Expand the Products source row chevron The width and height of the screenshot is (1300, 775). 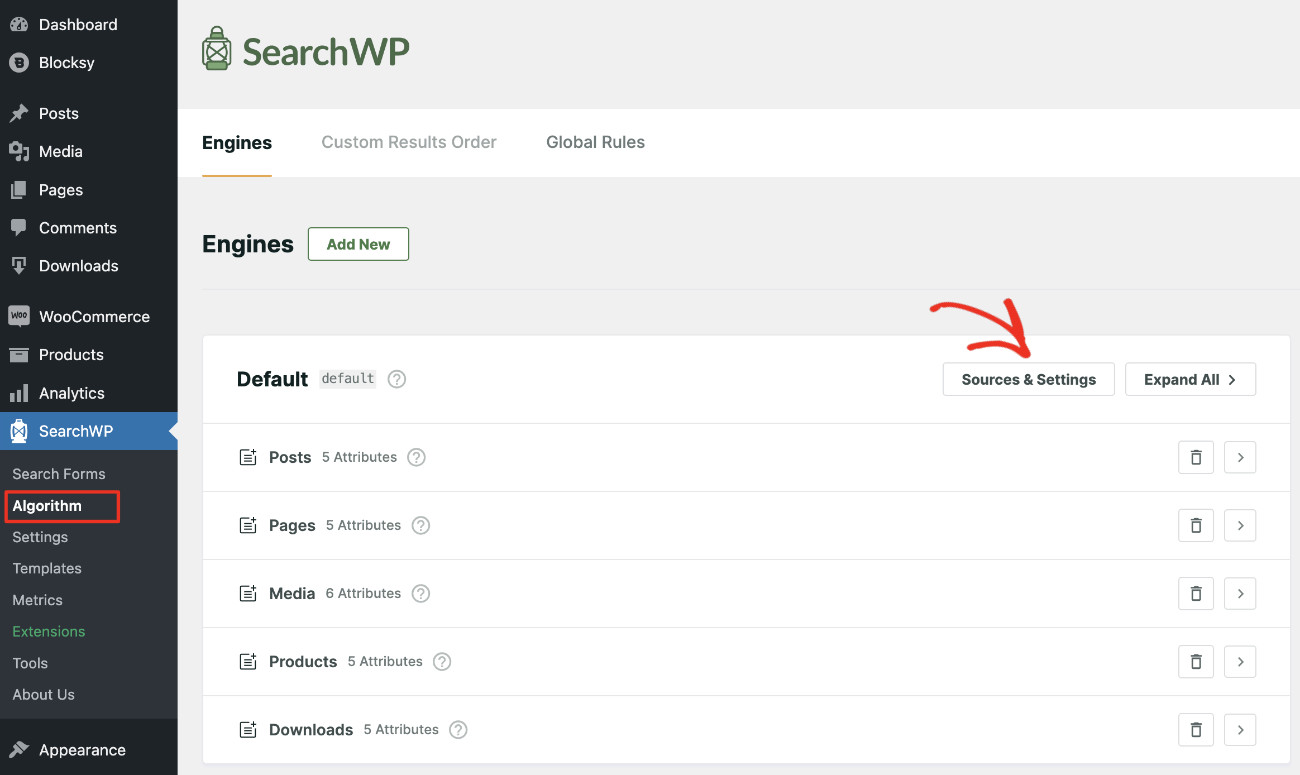[1240, 661]
